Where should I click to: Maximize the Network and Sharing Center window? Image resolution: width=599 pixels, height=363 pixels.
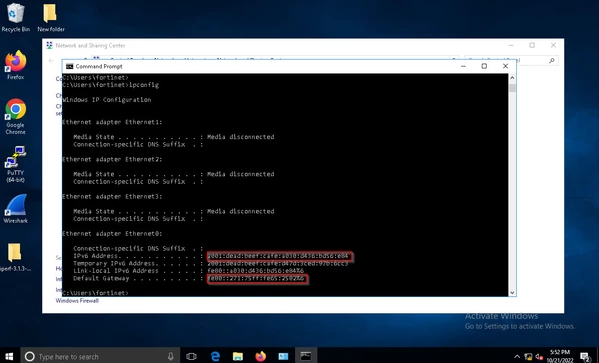pos(532,45)
